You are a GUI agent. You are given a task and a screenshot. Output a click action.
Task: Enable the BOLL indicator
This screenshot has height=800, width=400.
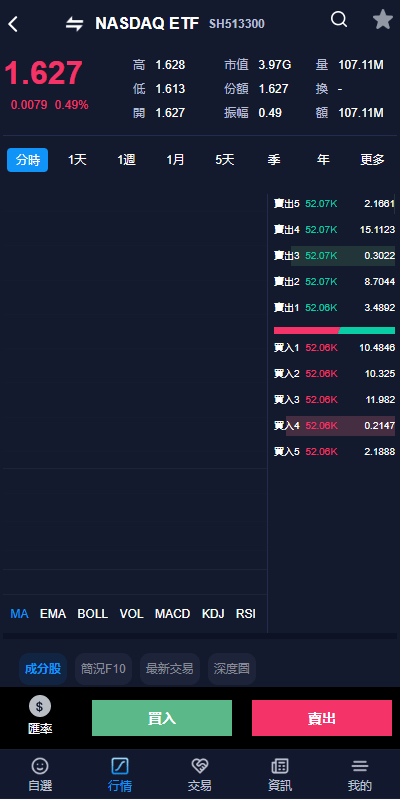[92, 614]
